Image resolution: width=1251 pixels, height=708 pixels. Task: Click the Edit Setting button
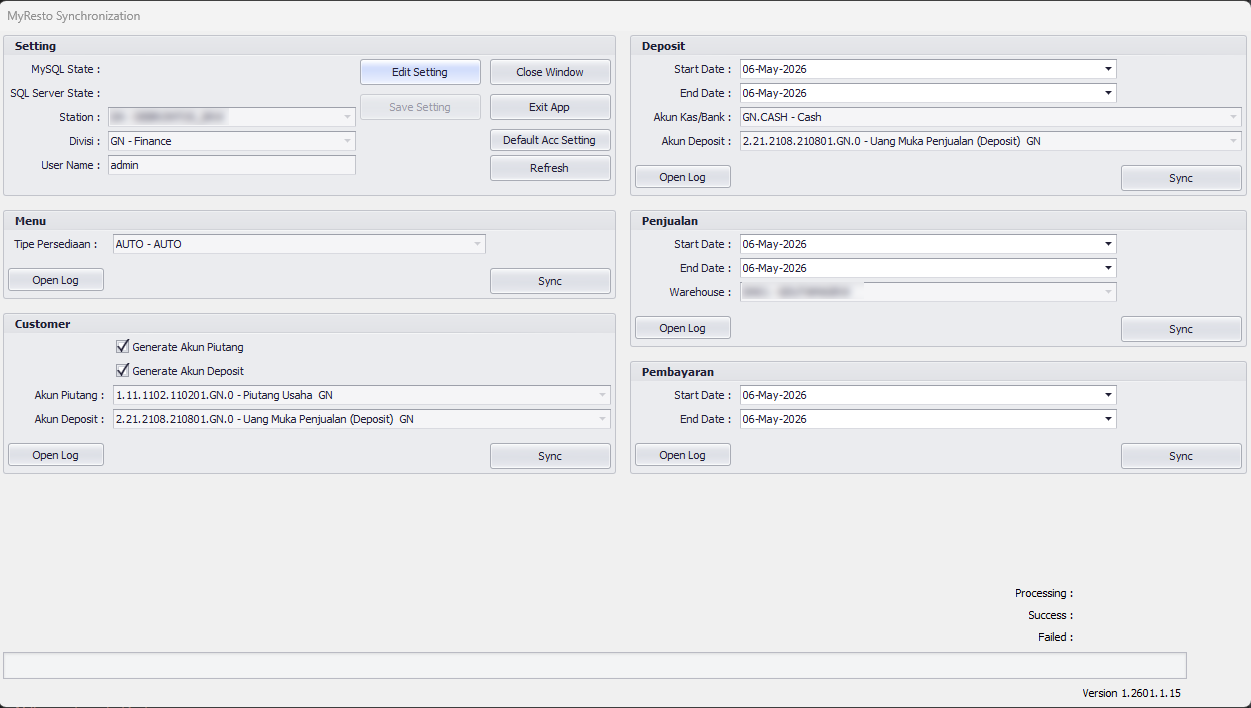click(x=420, y=72)
